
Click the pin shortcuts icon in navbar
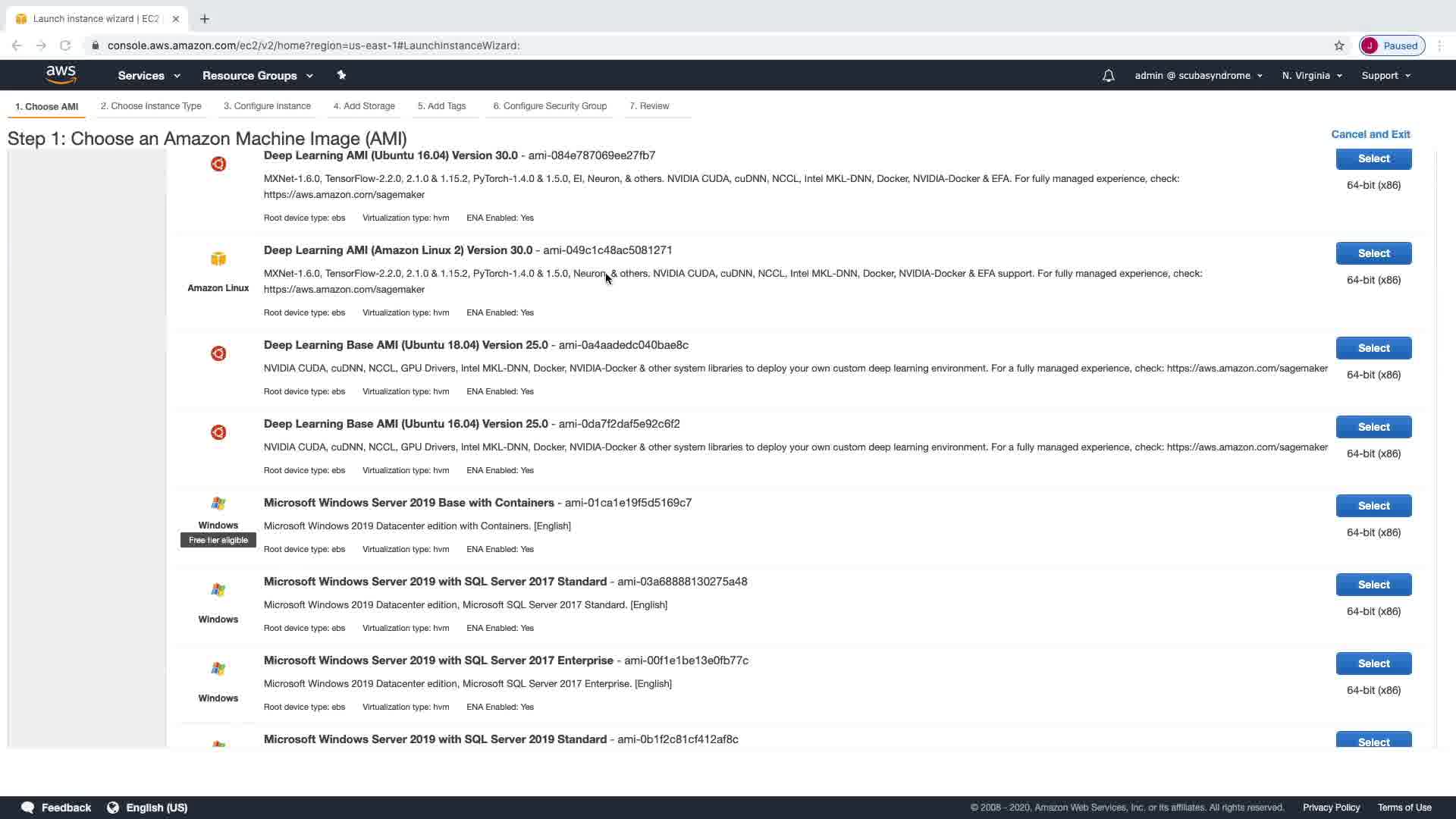[341, 75]
